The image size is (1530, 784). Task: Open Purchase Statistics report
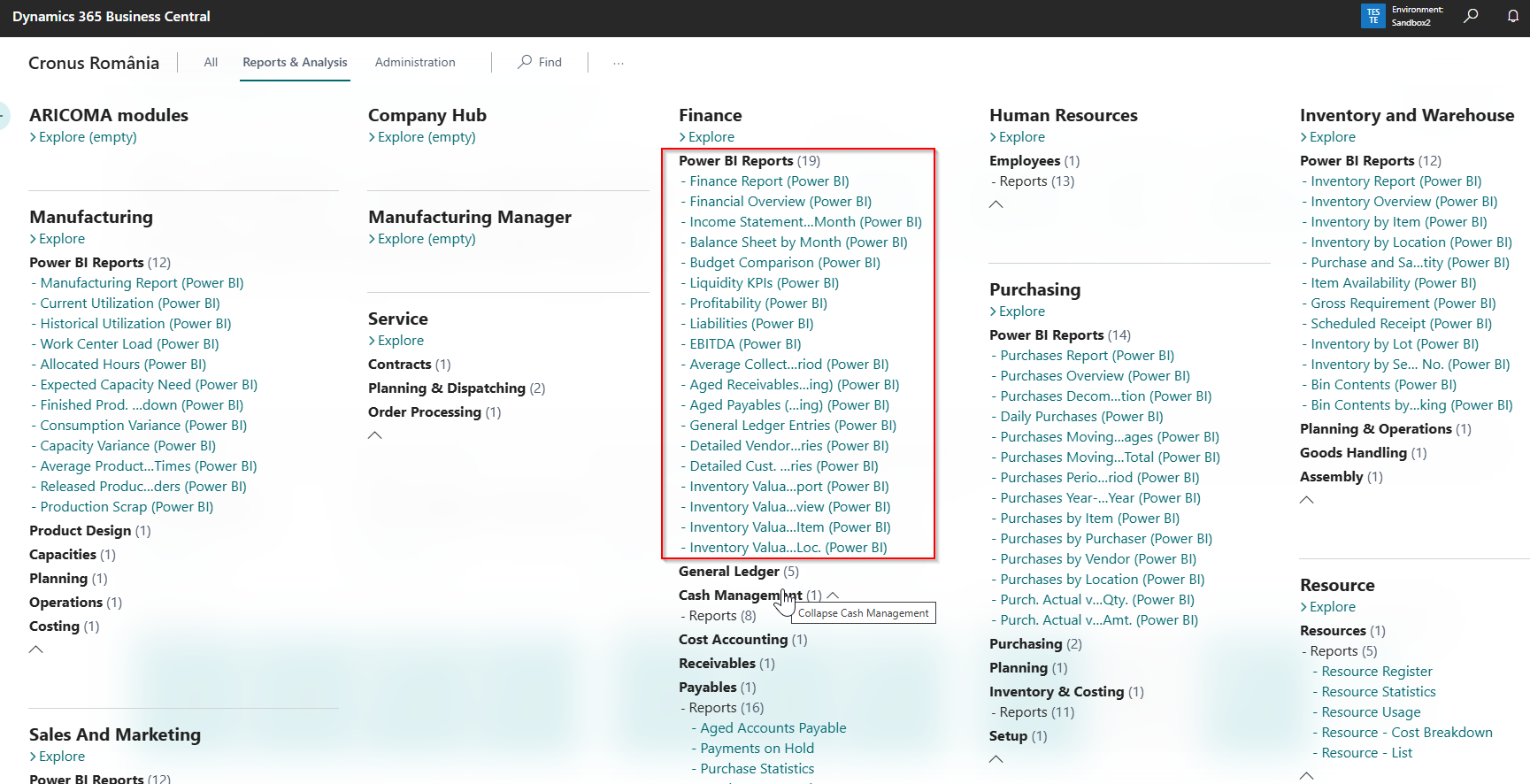[x=757, y=769]
